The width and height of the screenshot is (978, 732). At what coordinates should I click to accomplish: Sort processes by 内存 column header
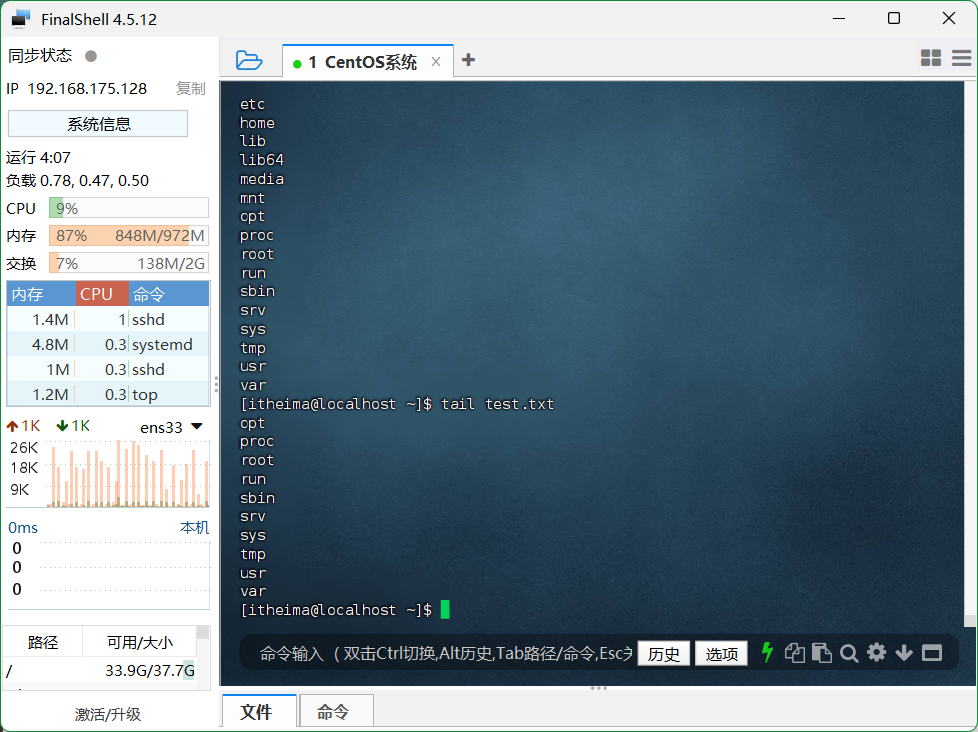pos(41,294)
